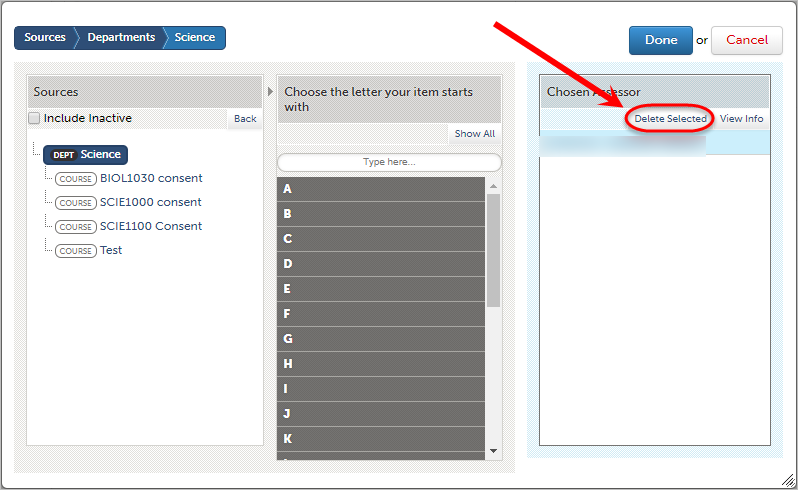Click the Back button in Sources
The height and width of the screenshot is (490, 798).
245,119
